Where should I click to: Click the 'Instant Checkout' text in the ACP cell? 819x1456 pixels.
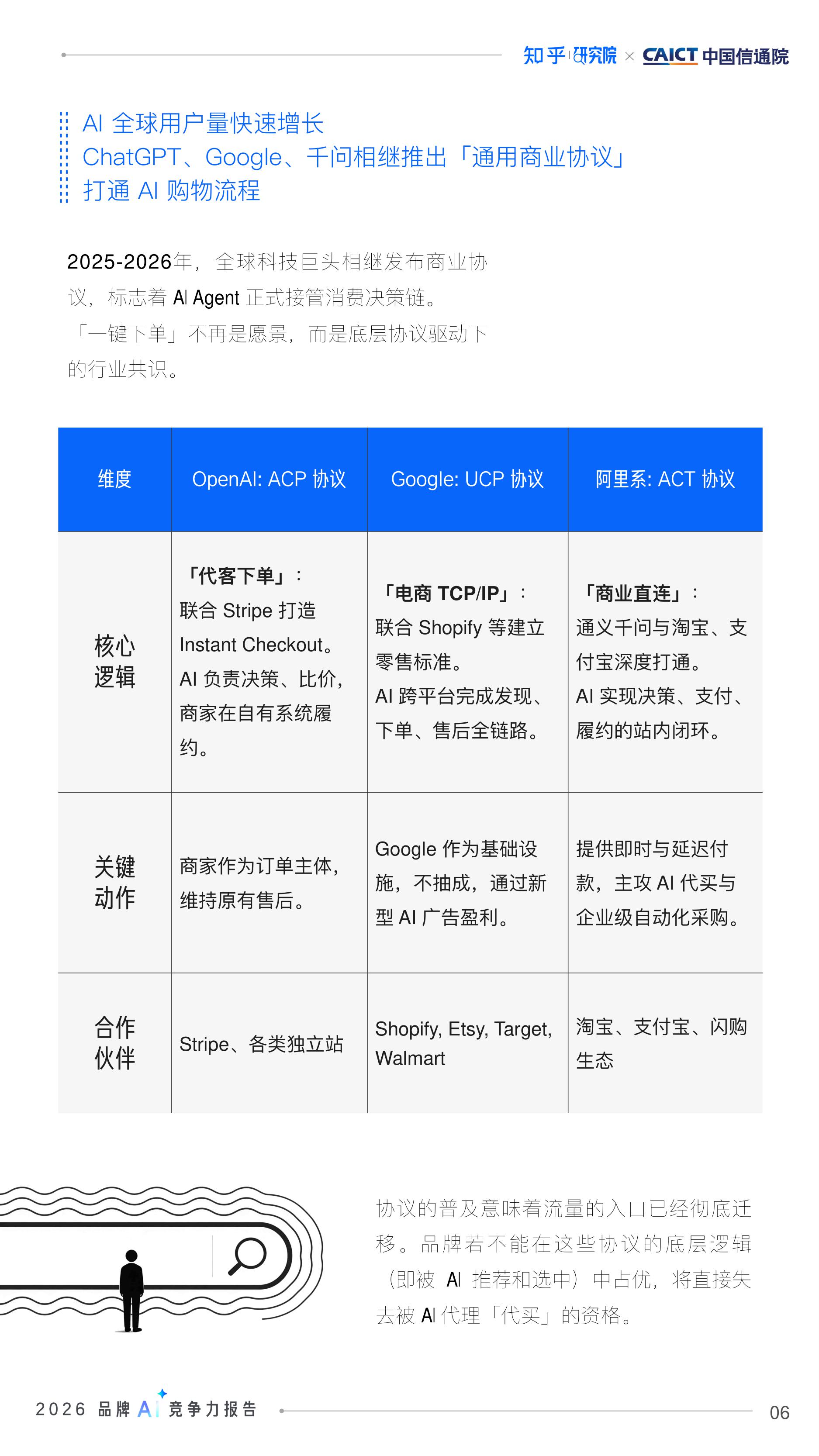tap(251, 645)
